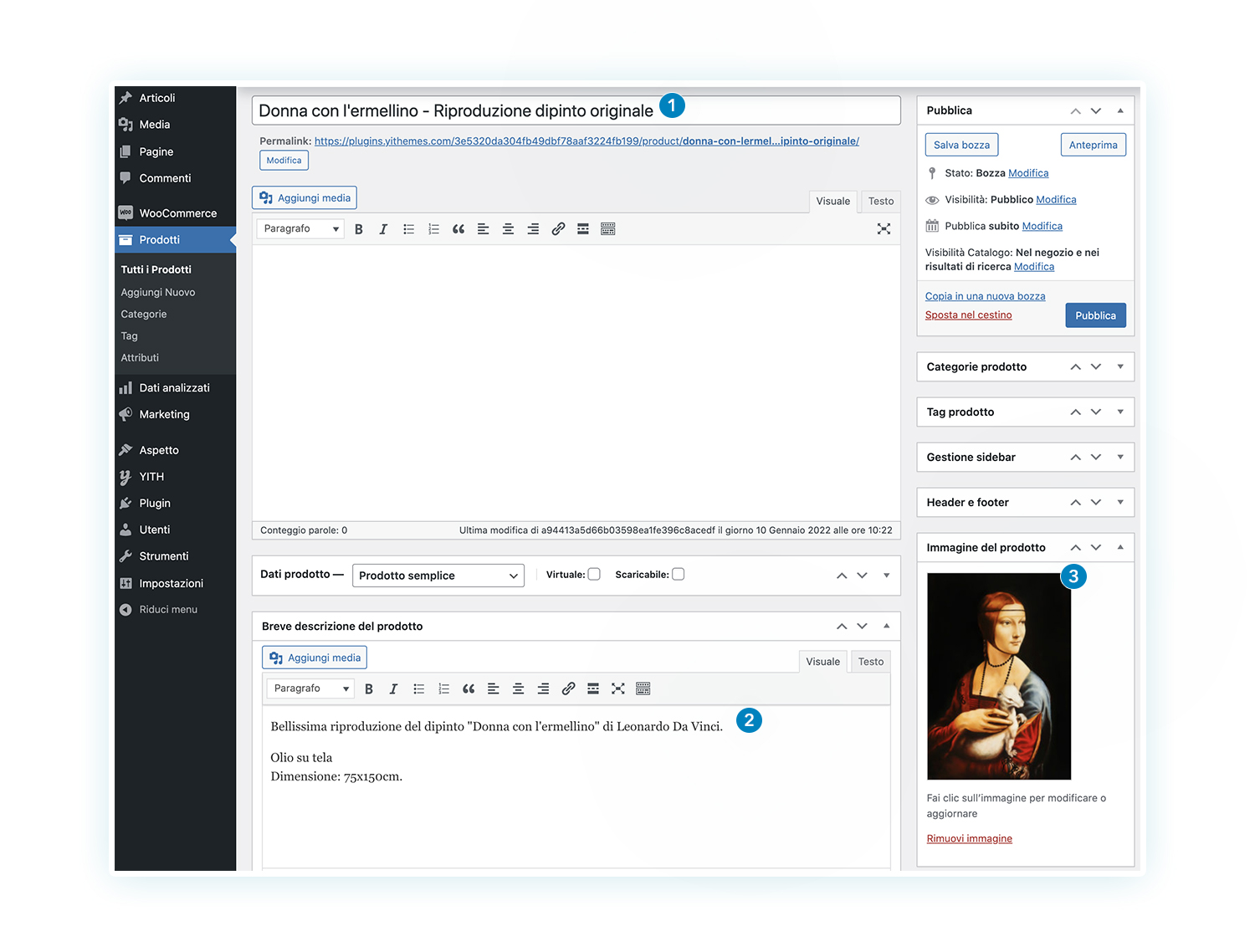Switch short description to Testo tab

click(871, 662)
